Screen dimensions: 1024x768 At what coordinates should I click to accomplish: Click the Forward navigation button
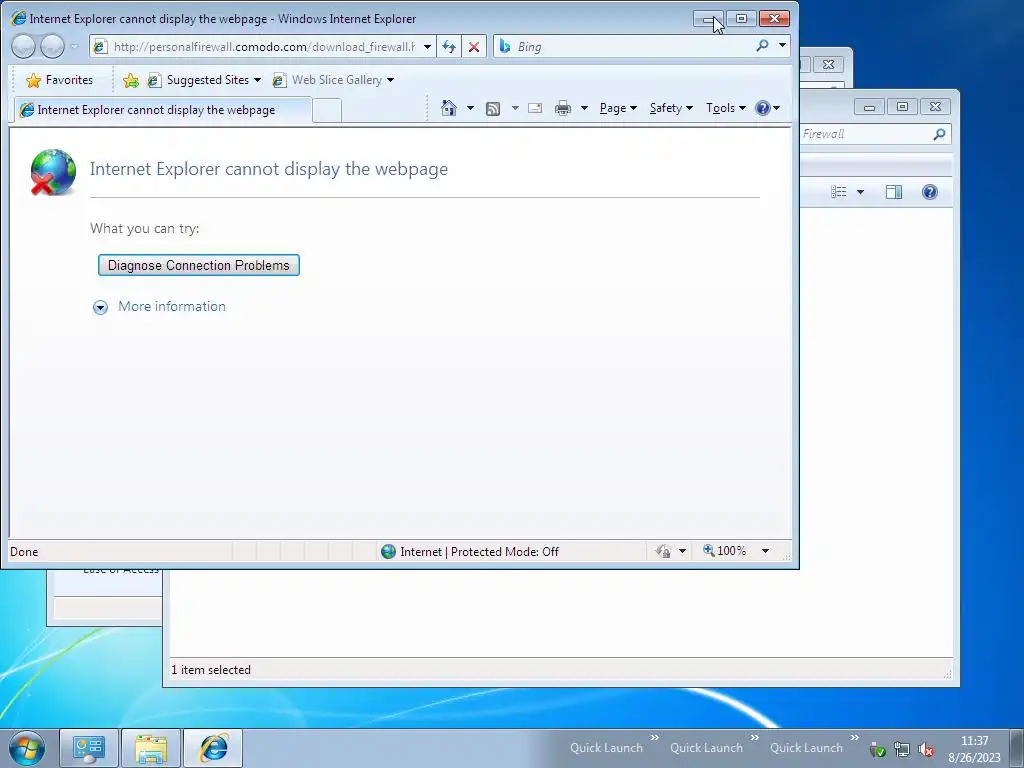click(x=52, y=46)
